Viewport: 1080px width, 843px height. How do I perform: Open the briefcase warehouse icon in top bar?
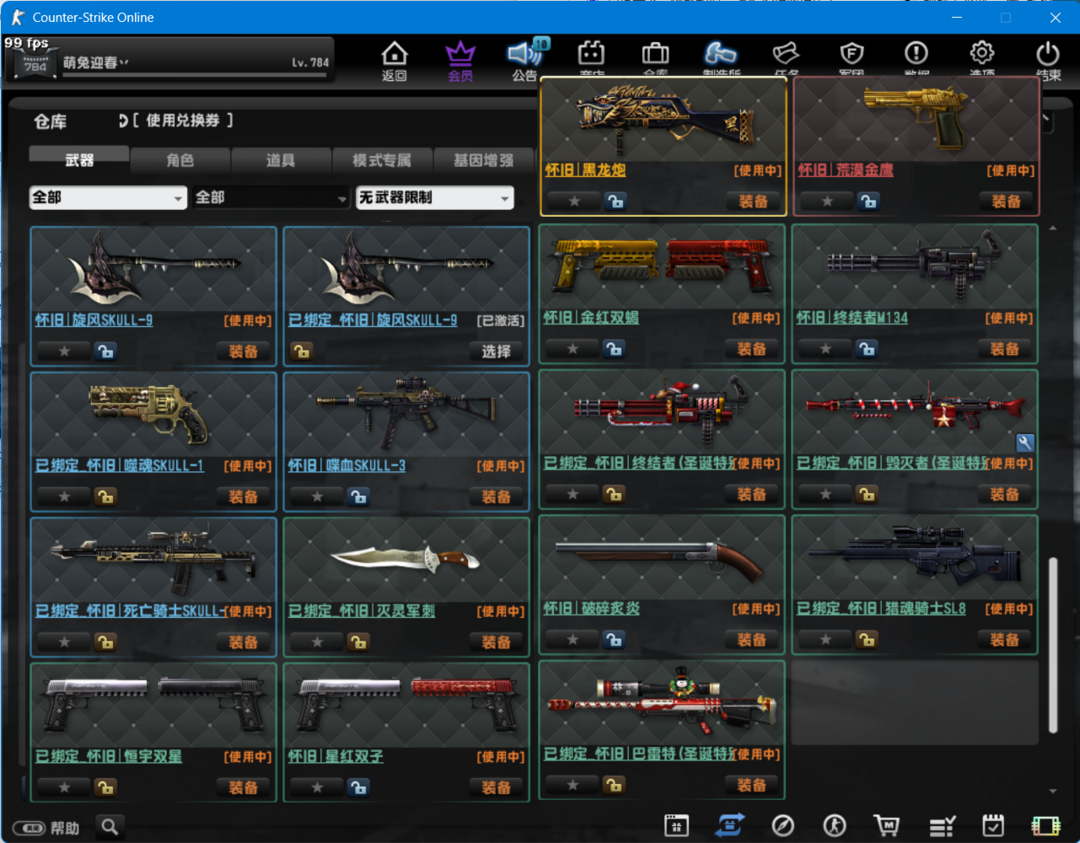coord(655,54)
